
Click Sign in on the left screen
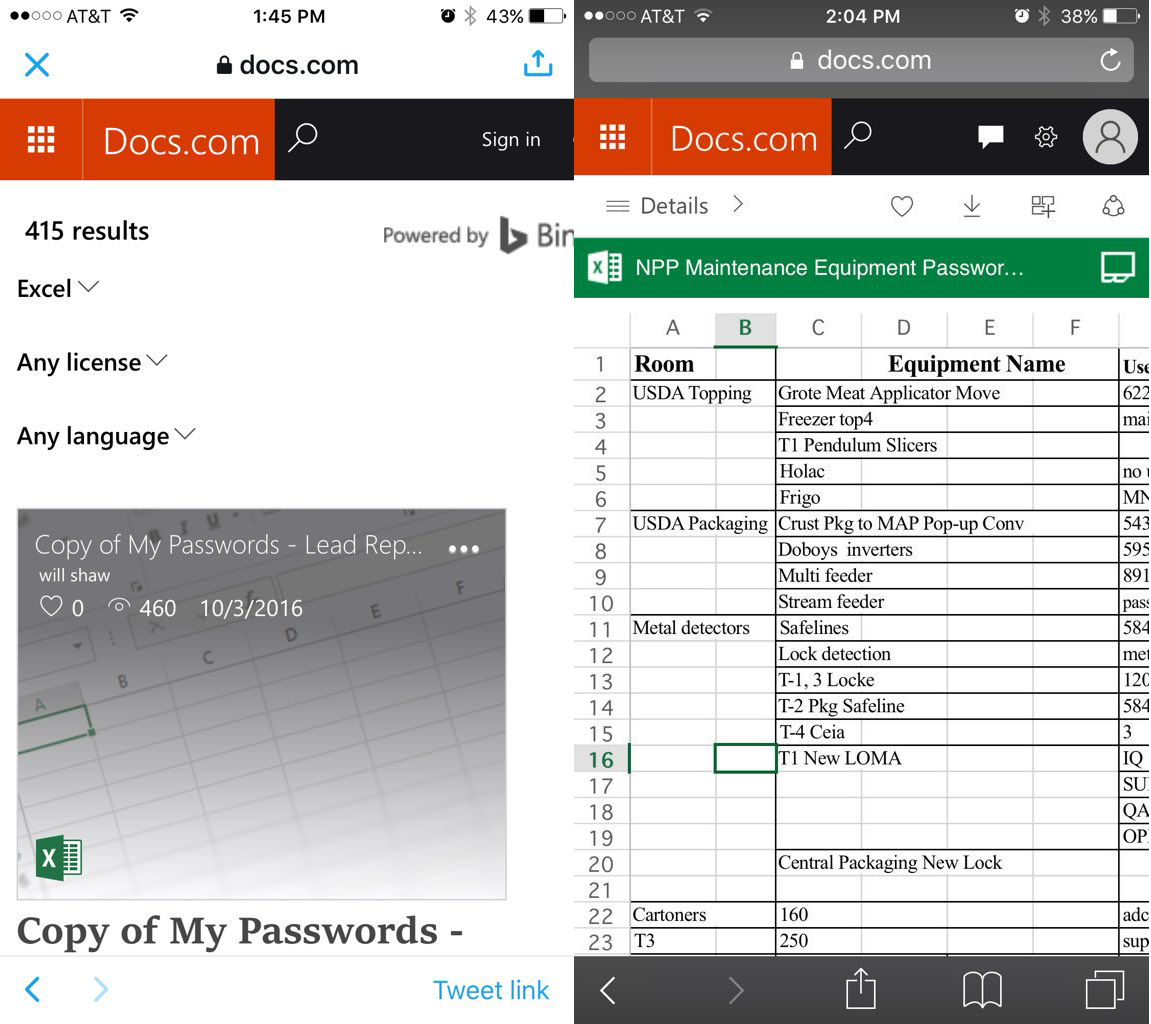coord(511,139)
